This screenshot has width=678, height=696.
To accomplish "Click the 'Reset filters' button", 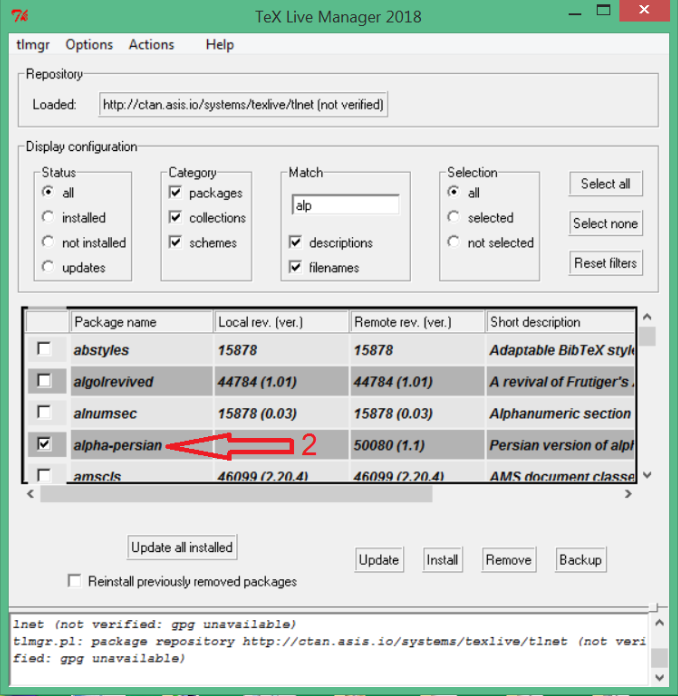I will coord(605,263).
